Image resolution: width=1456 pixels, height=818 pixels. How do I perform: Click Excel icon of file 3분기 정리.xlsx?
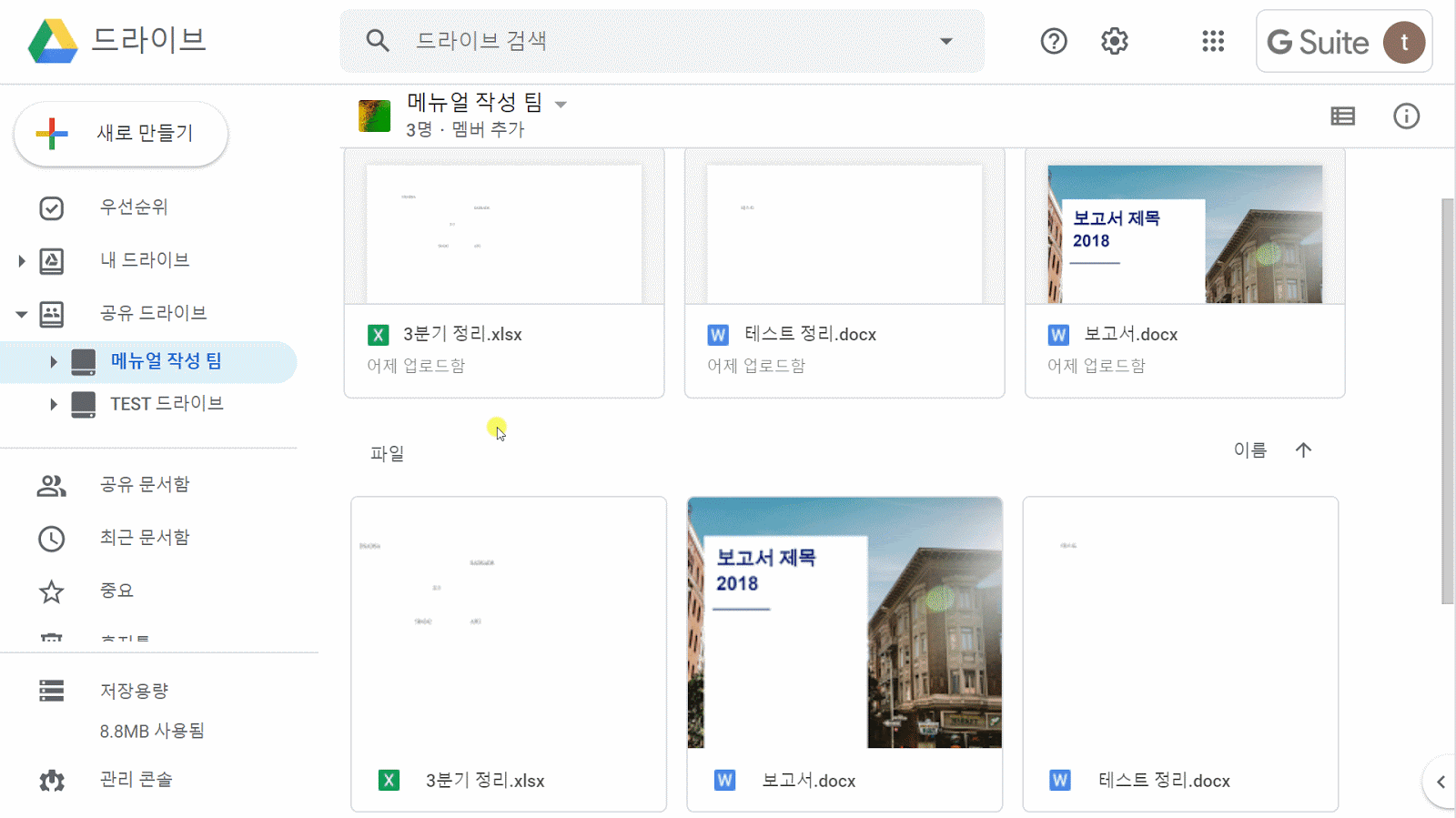click(389, 781)
